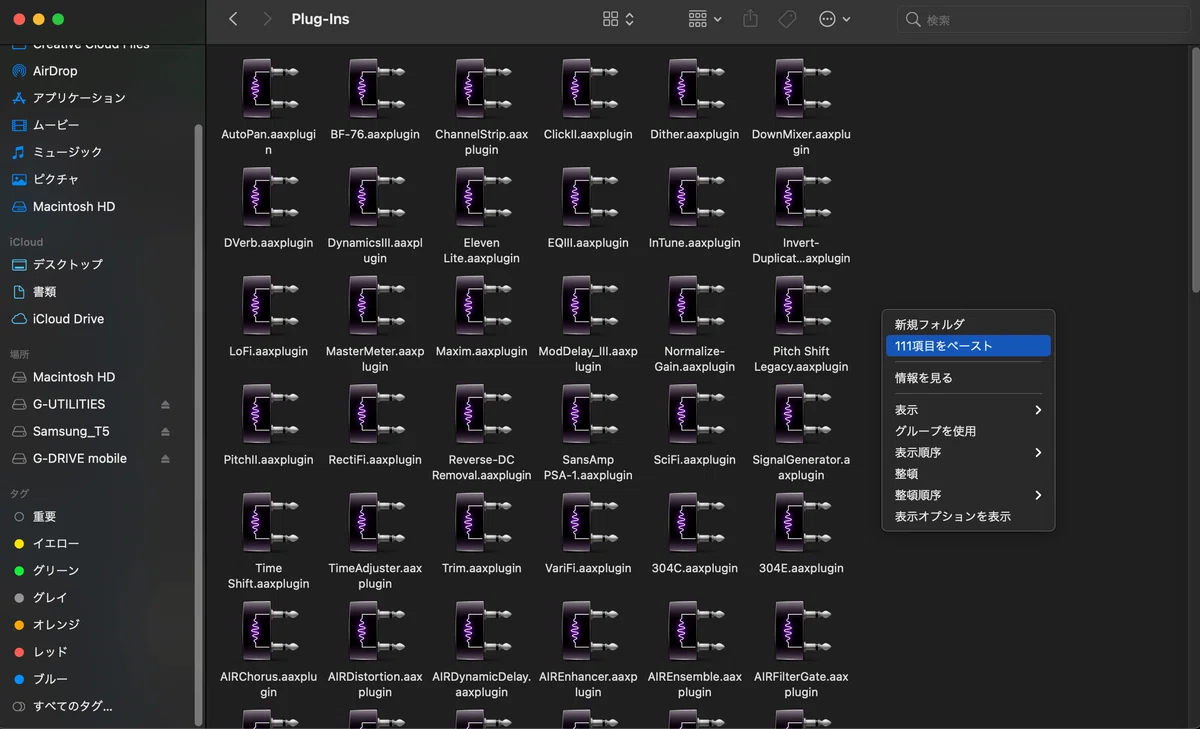This screenshot has width=1200, height=729.
Task: Expand the 表示順序 submenu
Action: tap(968, 453)
